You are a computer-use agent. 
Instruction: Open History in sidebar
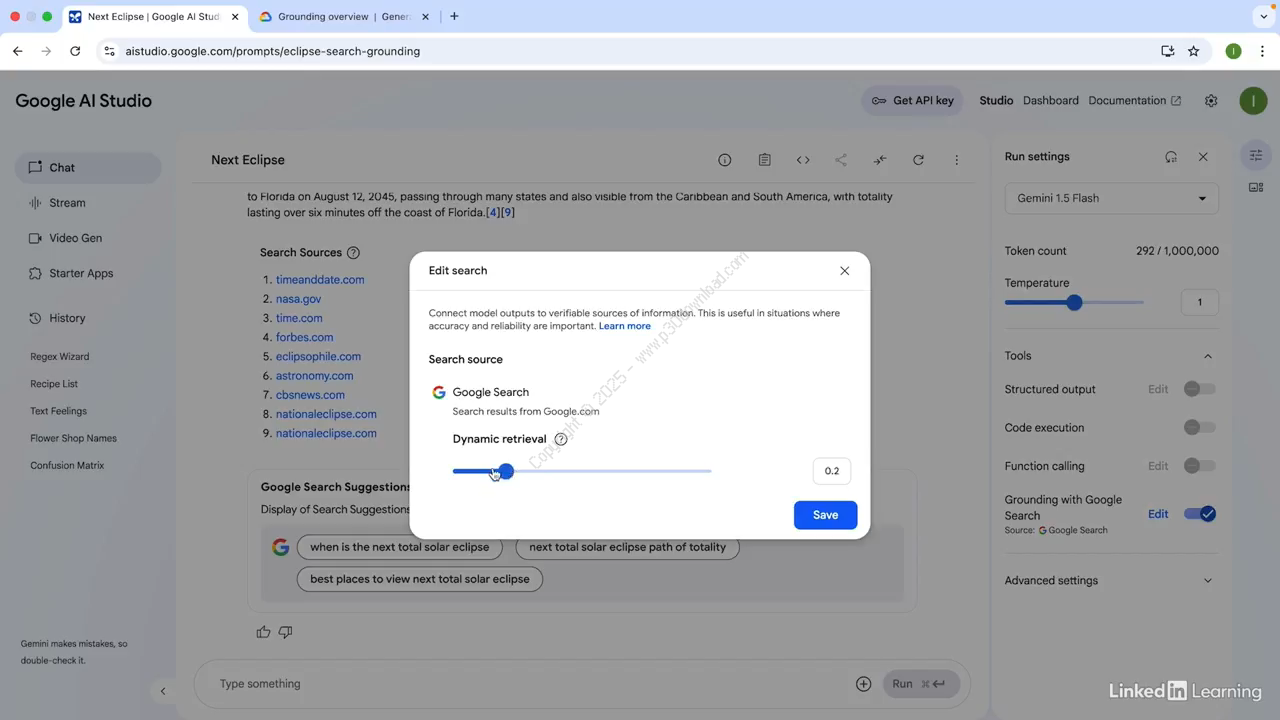pyautogui.click(x=67, y=318)
